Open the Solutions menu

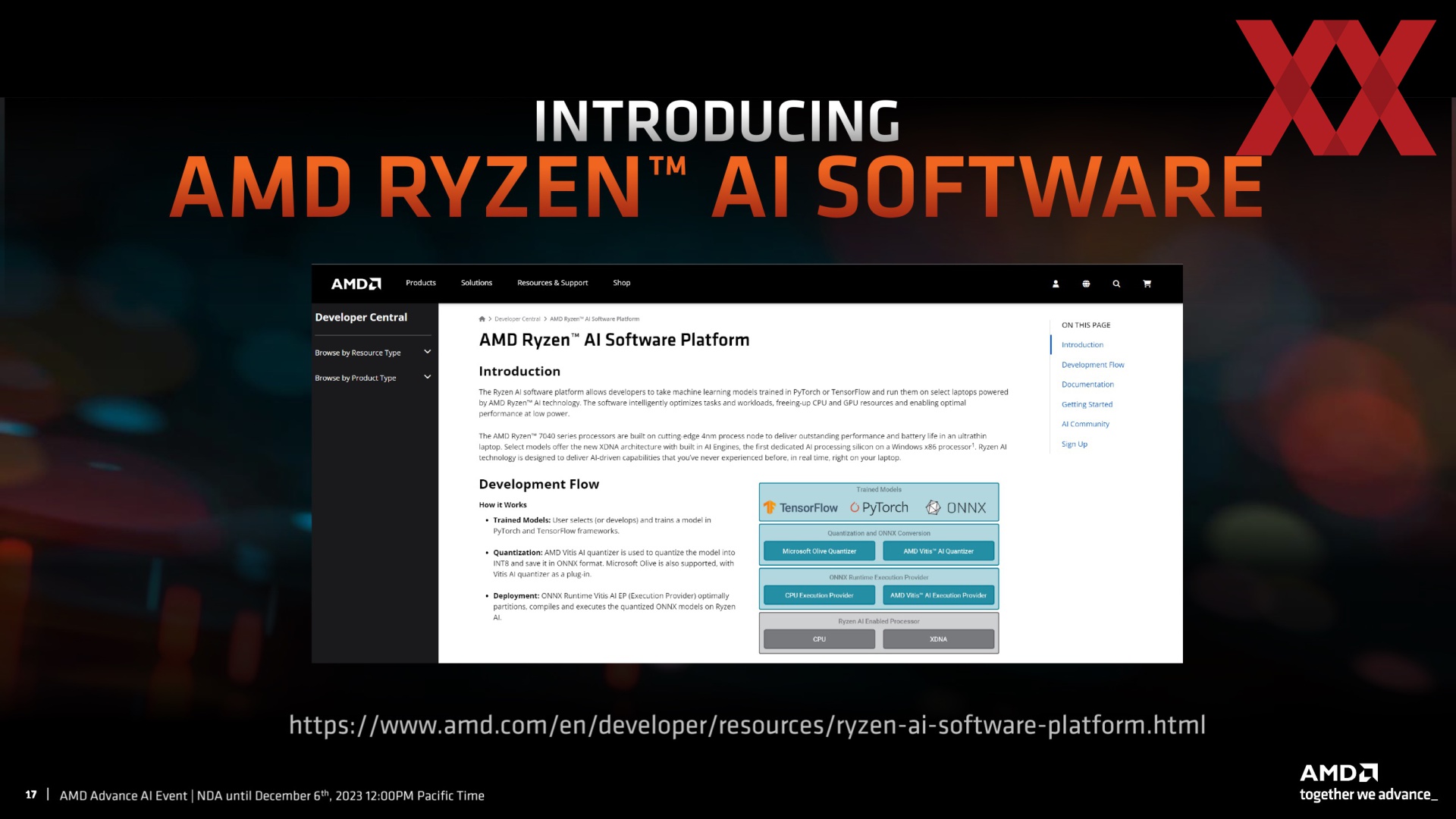[x=476, y=283]
